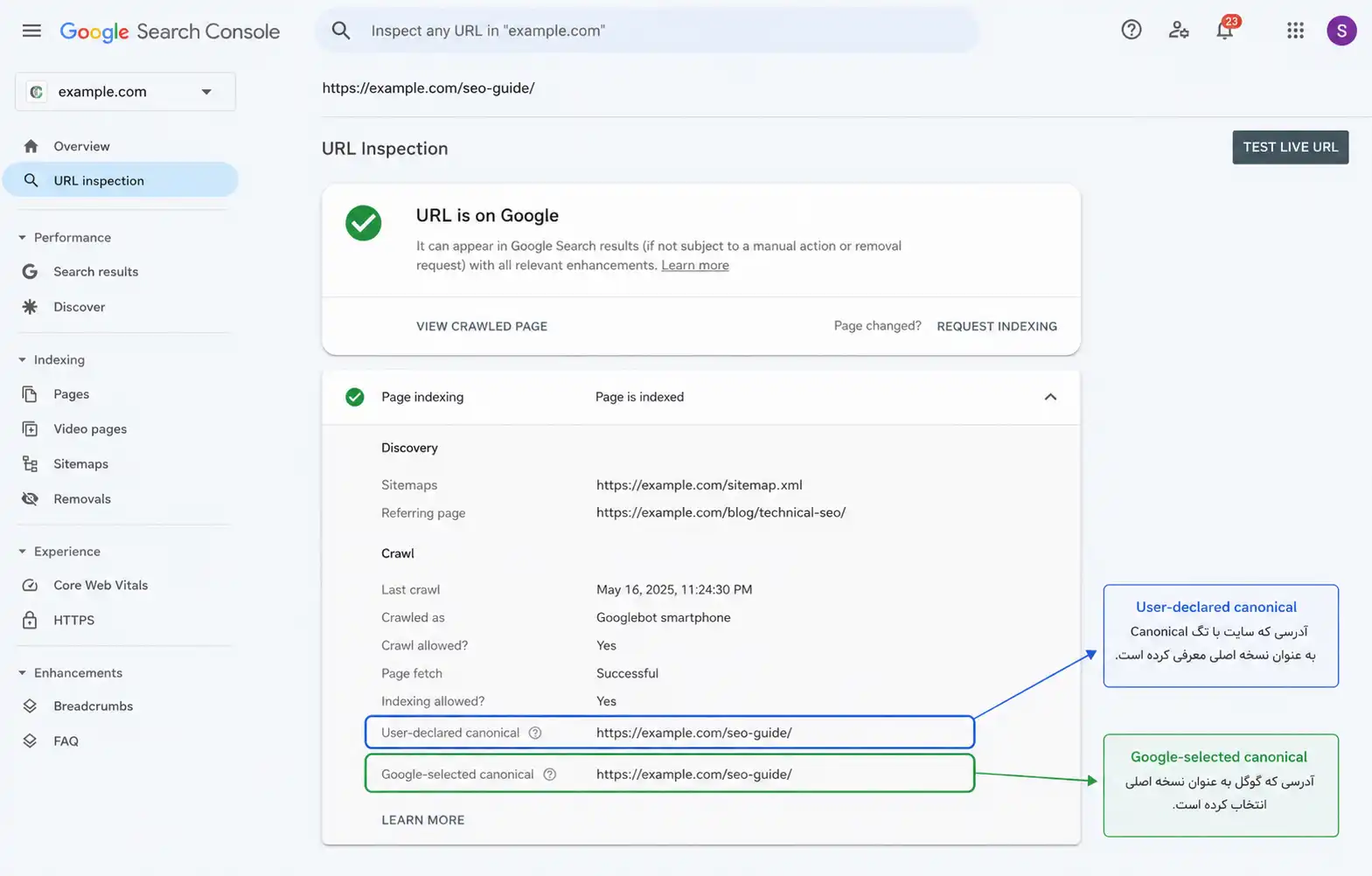1372x876 pixels.
Task: Open the Google apps grid
Action: click(x=1295, y=31)
